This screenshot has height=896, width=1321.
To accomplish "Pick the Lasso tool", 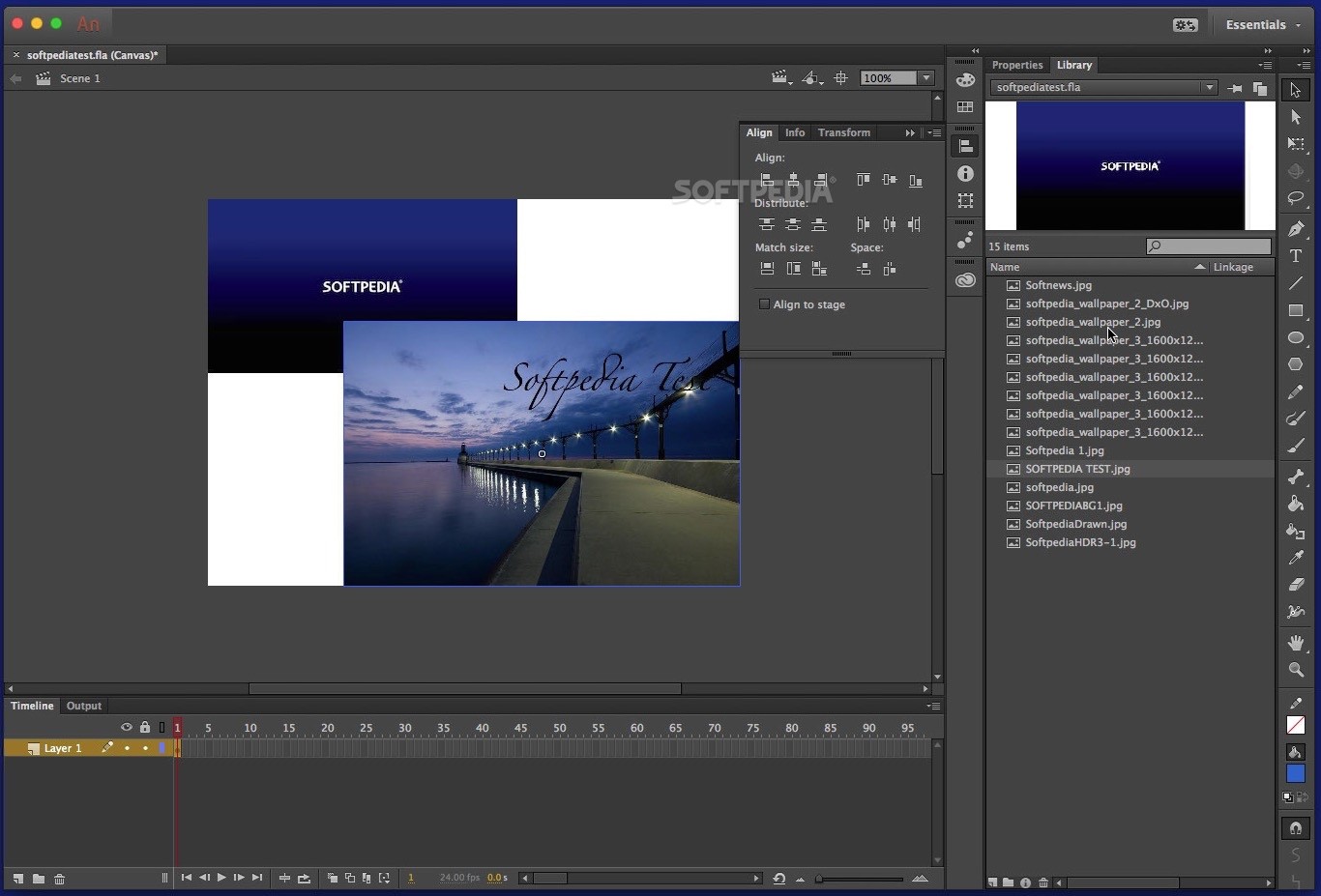I will (1296, 198).
